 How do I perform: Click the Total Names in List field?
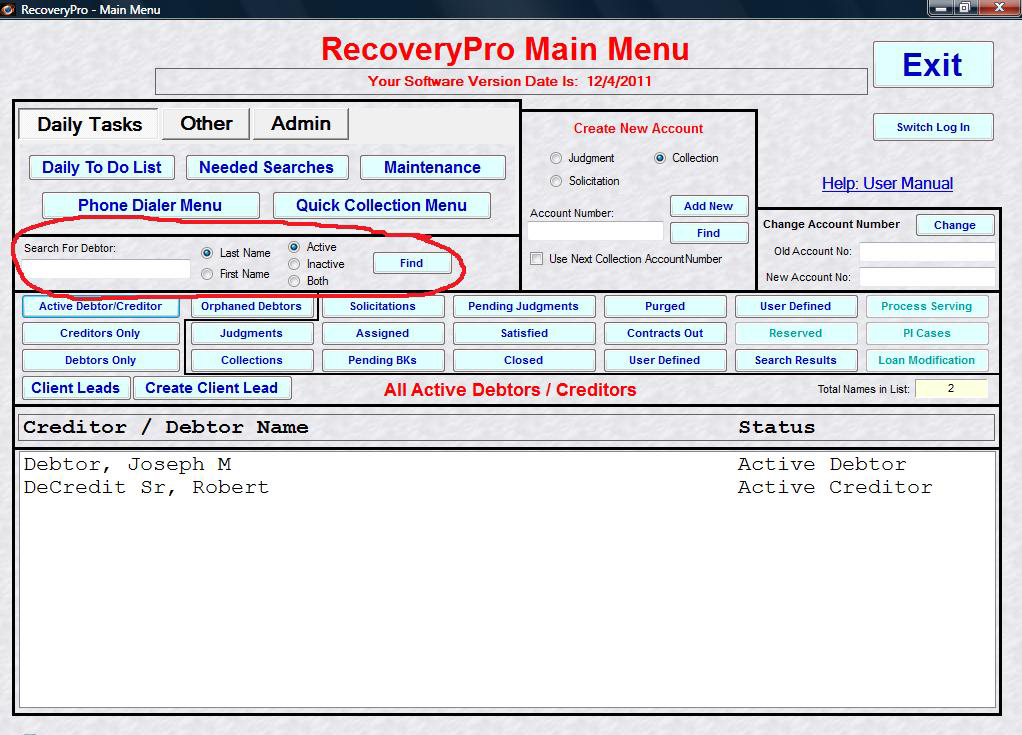point(951,388)
